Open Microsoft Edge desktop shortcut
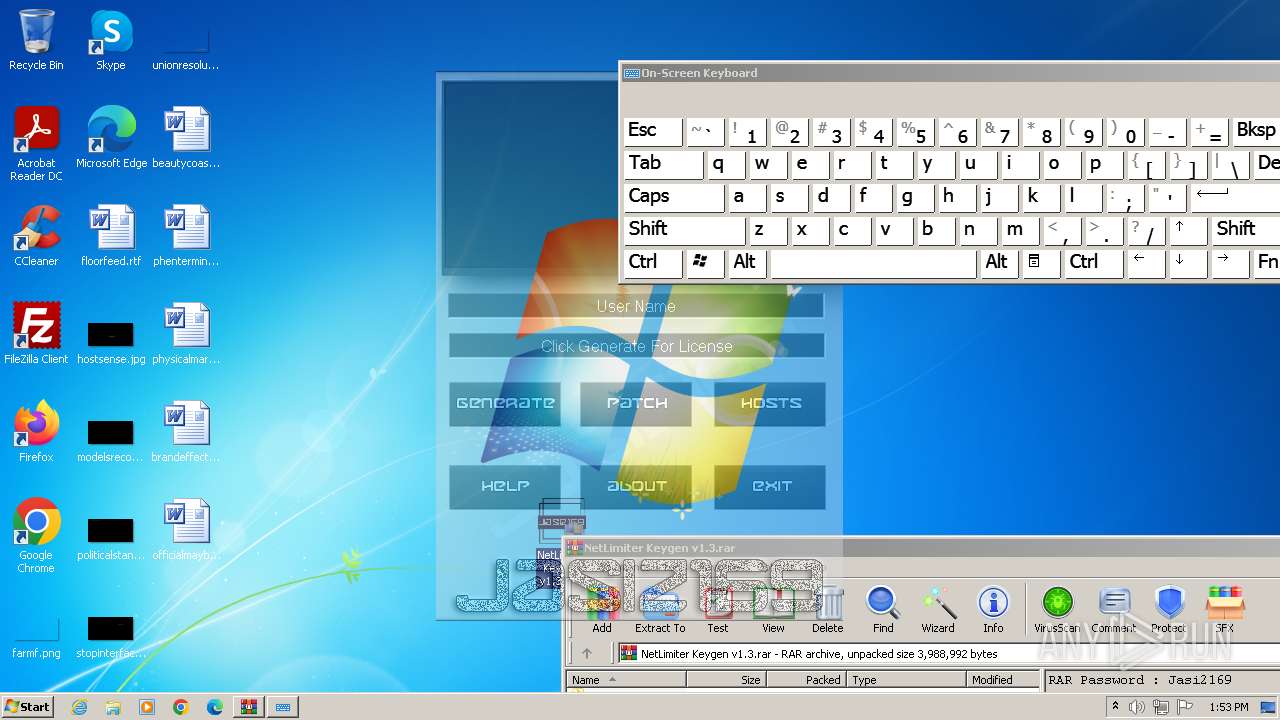 111,138
